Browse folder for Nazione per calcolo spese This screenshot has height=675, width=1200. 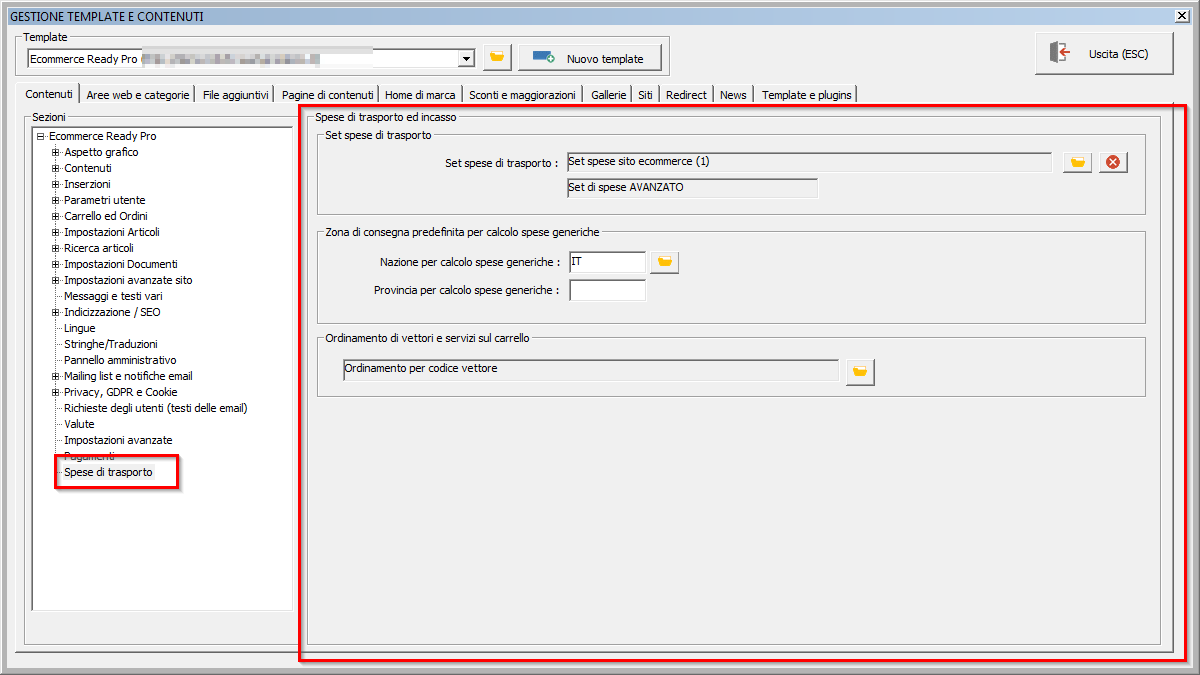coord(664,262)
